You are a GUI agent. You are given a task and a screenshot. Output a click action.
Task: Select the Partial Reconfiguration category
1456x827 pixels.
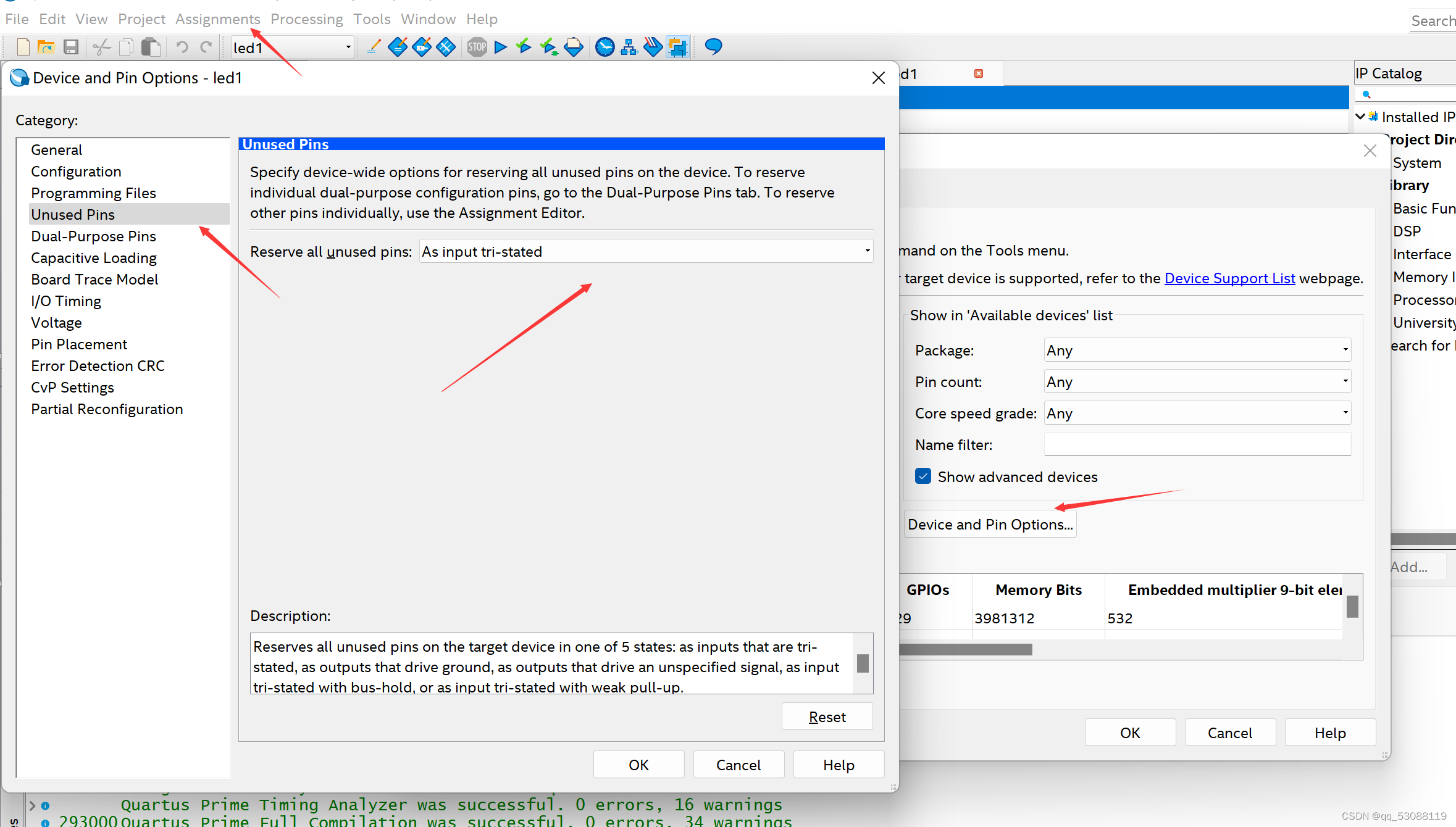[x=107, y=409]
